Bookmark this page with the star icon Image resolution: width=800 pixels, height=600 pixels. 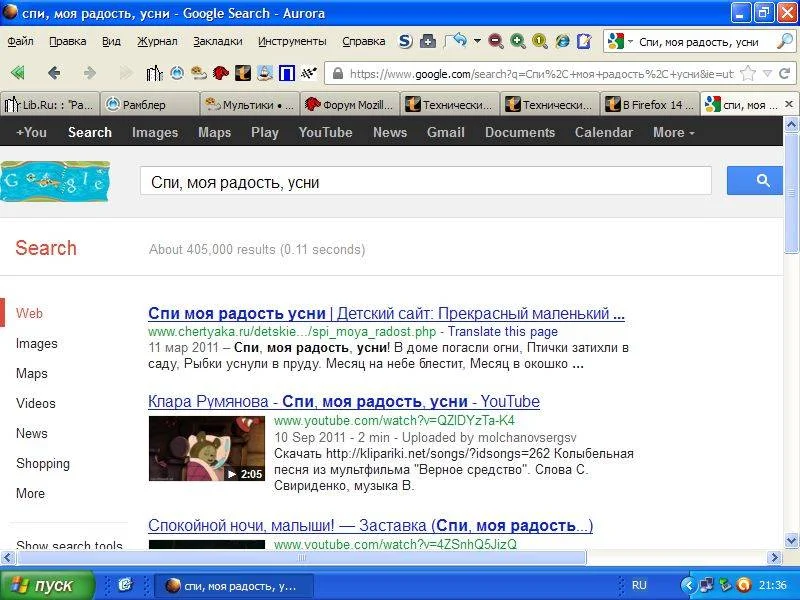[747, 74]
